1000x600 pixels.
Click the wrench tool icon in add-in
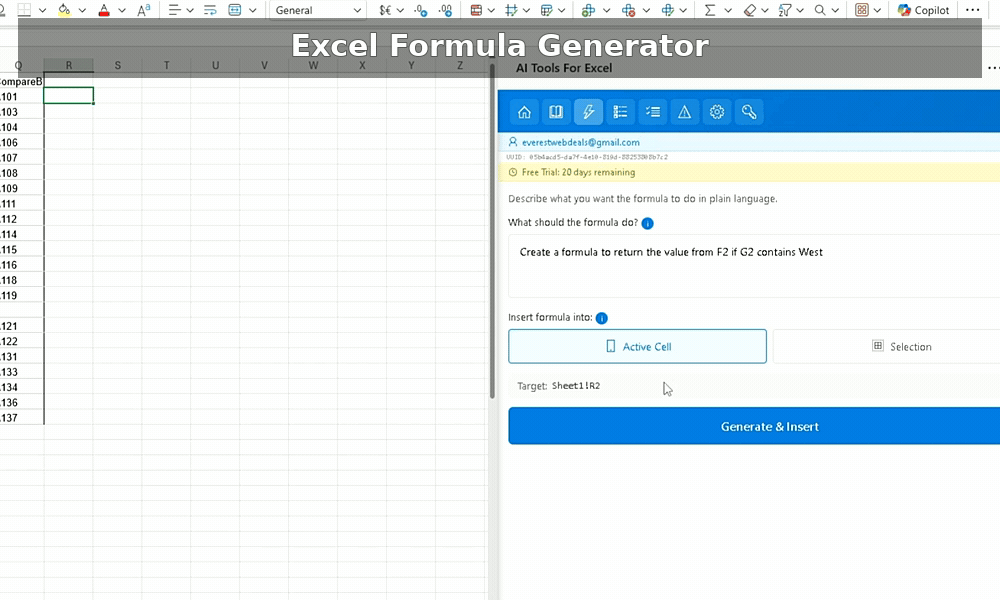[x=748, y=112]
